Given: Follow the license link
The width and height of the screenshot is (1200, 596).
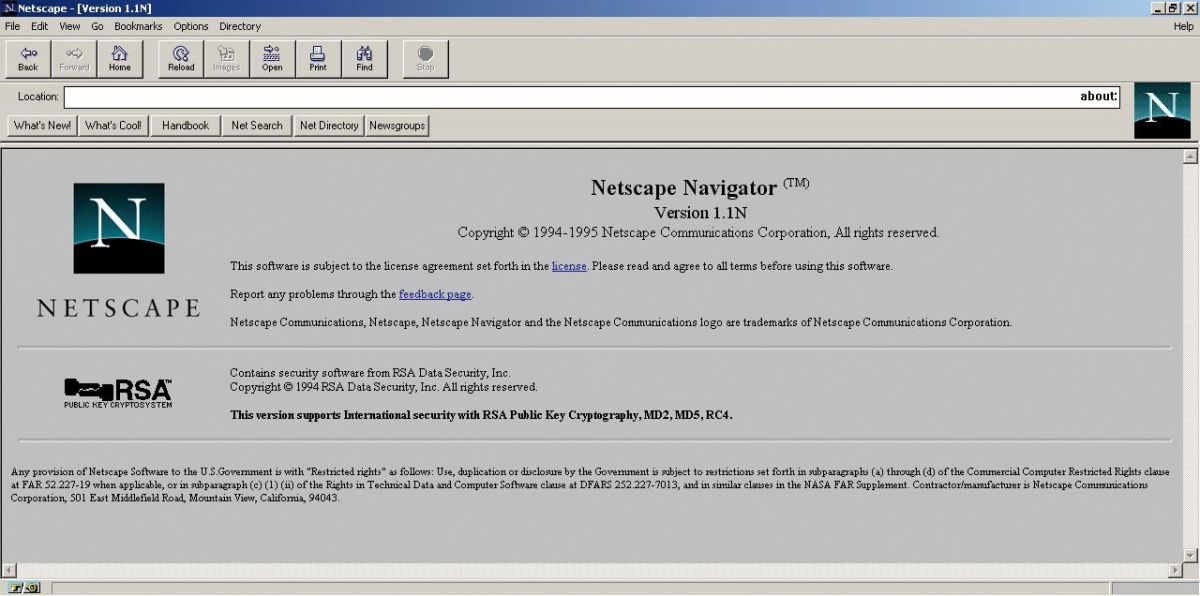Looking at the screenshot, I should pos(569,266).
